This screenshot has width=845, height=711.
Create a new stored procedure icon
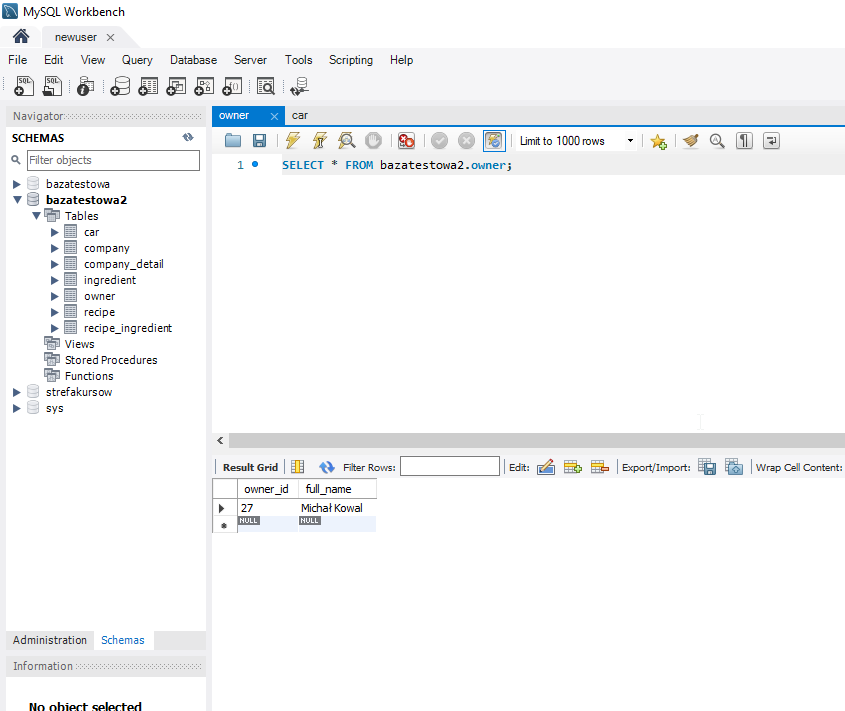click(204, 86)
